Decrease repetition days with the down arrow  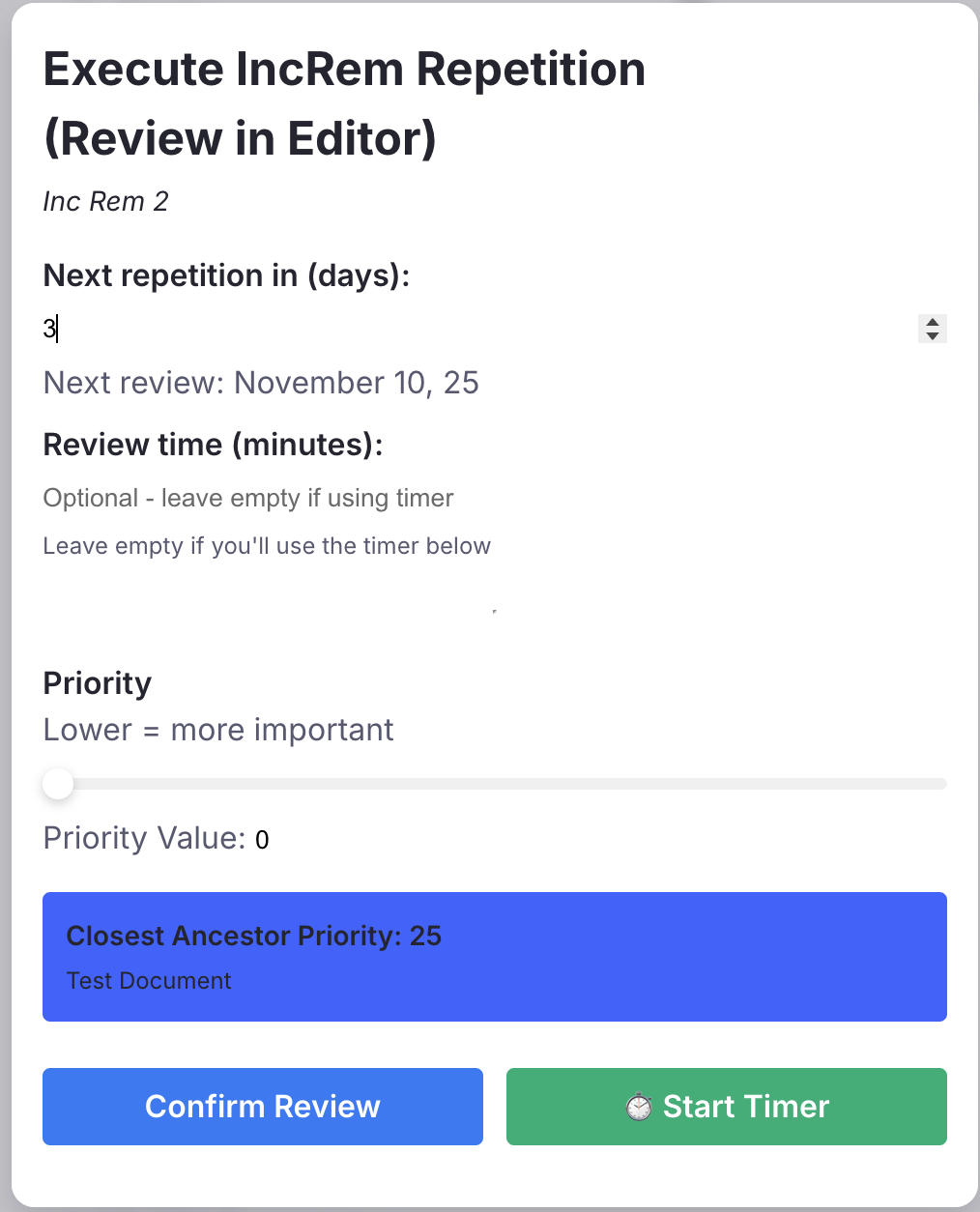(x=933, y=335)
